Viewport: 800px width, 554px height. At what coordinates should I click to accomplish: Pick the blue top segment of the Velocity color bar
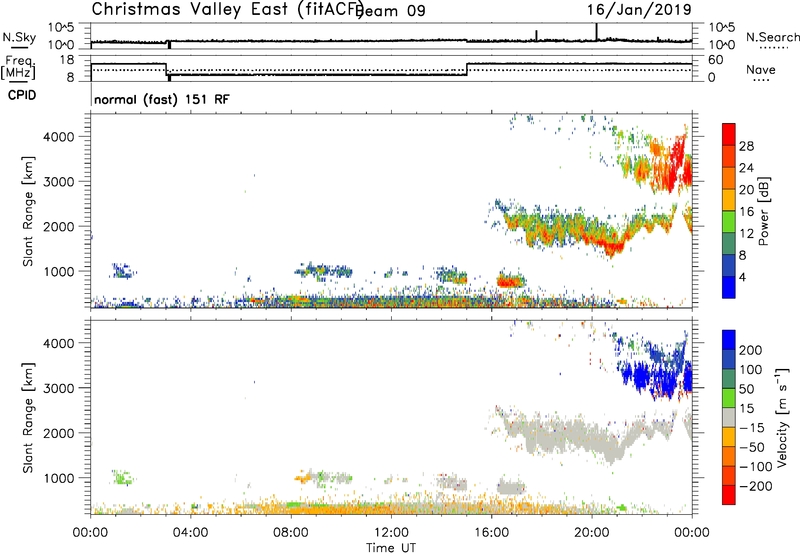pyautogui.click(x=729, y=340)
